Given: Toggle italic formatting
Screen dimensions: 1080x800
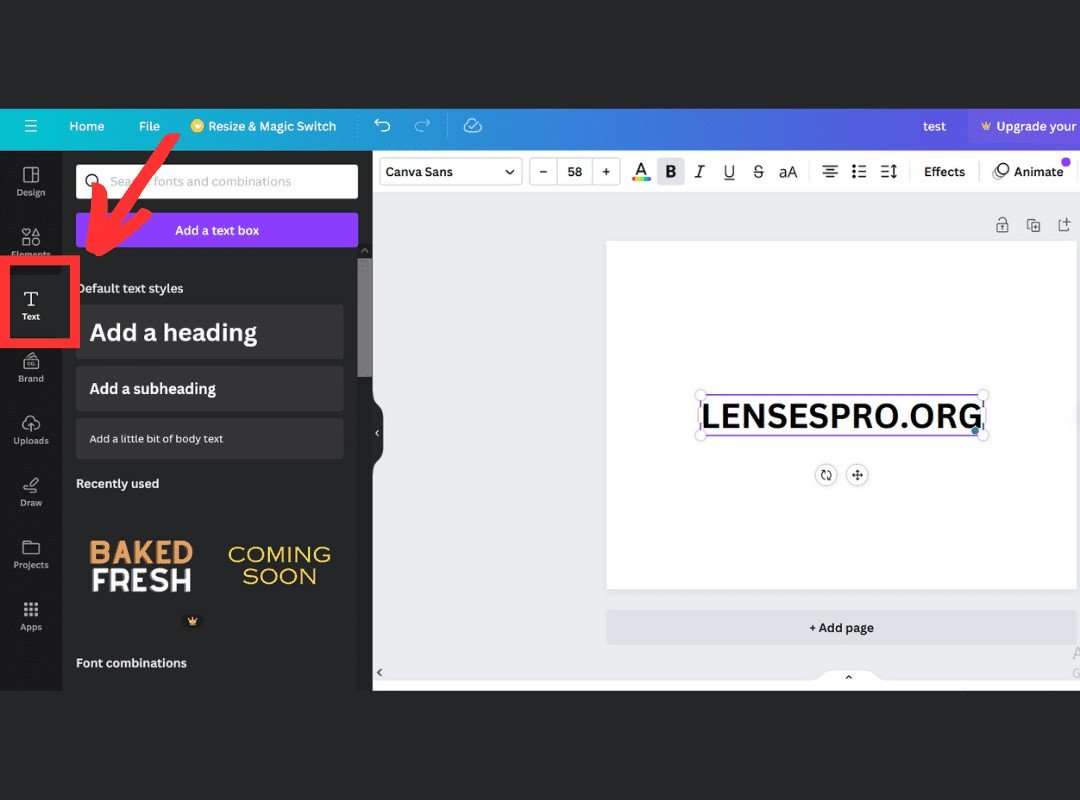Looking at the screenshot, I should (x=699, y=172).
